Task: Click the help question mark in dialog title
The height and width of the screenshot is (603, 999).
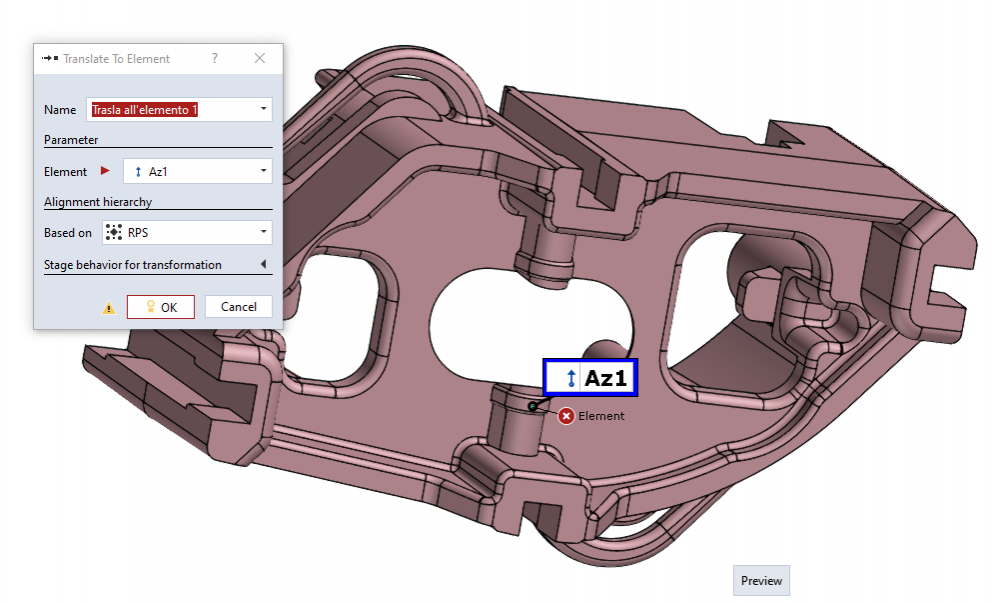Action: tap(215, 59)
